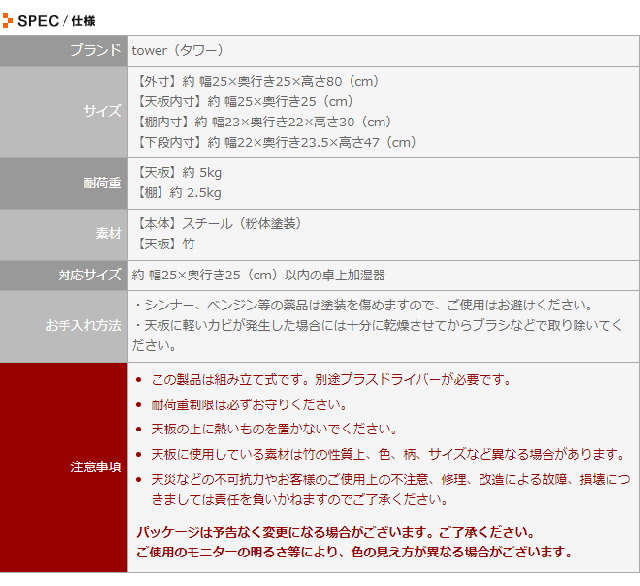
Task: Click the red 注意事項 header cell
Action: 96,467
